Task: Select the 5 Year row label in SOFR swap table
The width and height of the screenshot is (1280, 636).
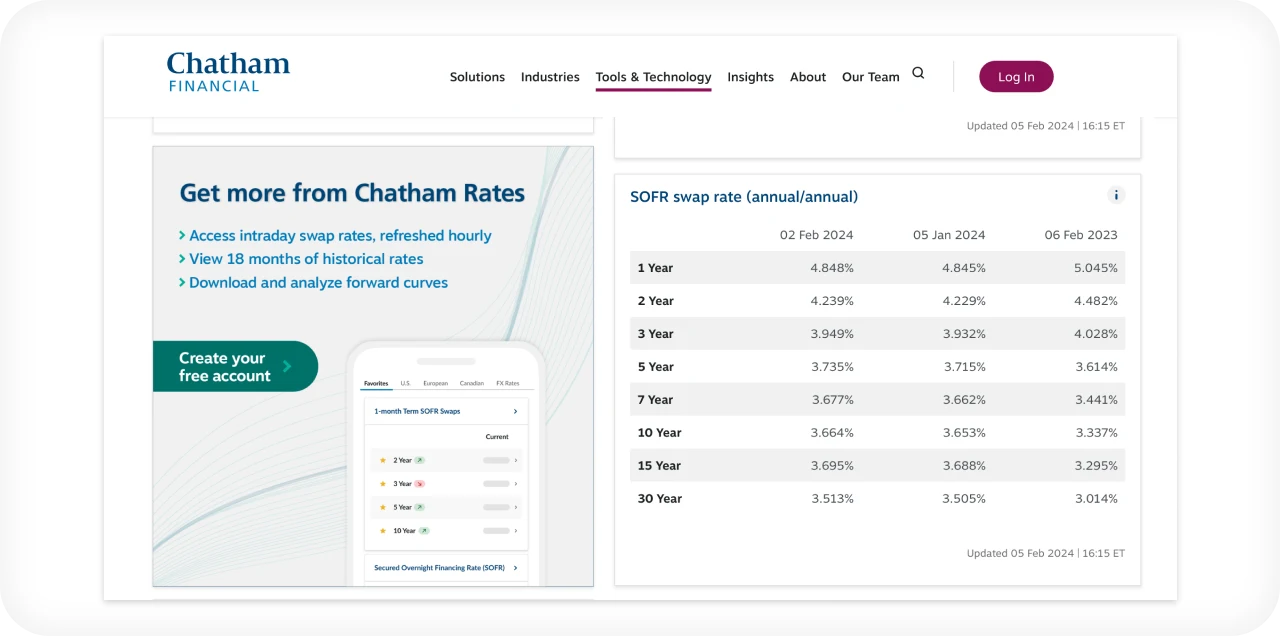Action: coord(655,367)
